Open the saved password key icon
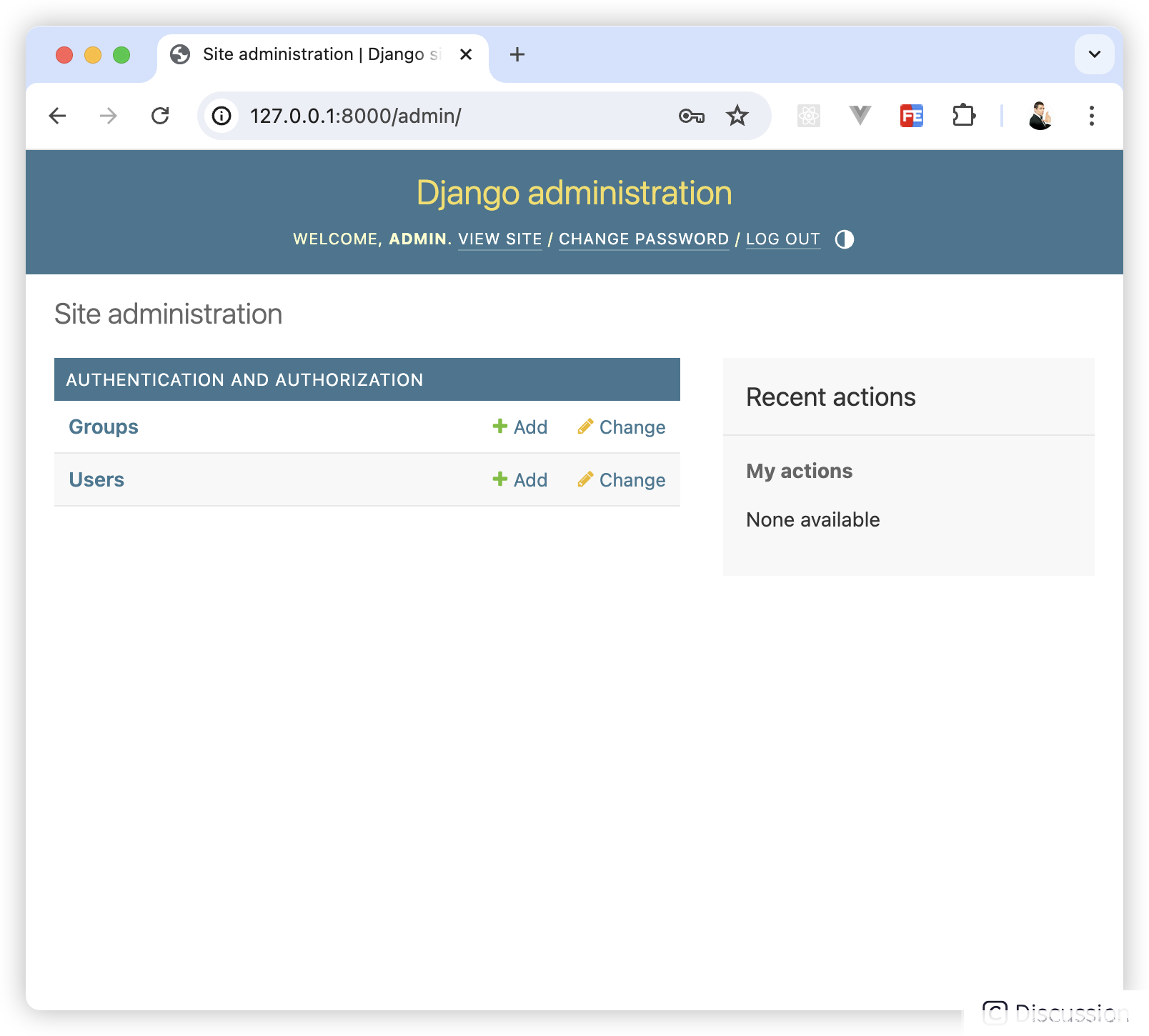Image resolution: width=1149 pixels, height=1036 pixels. [x=691, y=116]
